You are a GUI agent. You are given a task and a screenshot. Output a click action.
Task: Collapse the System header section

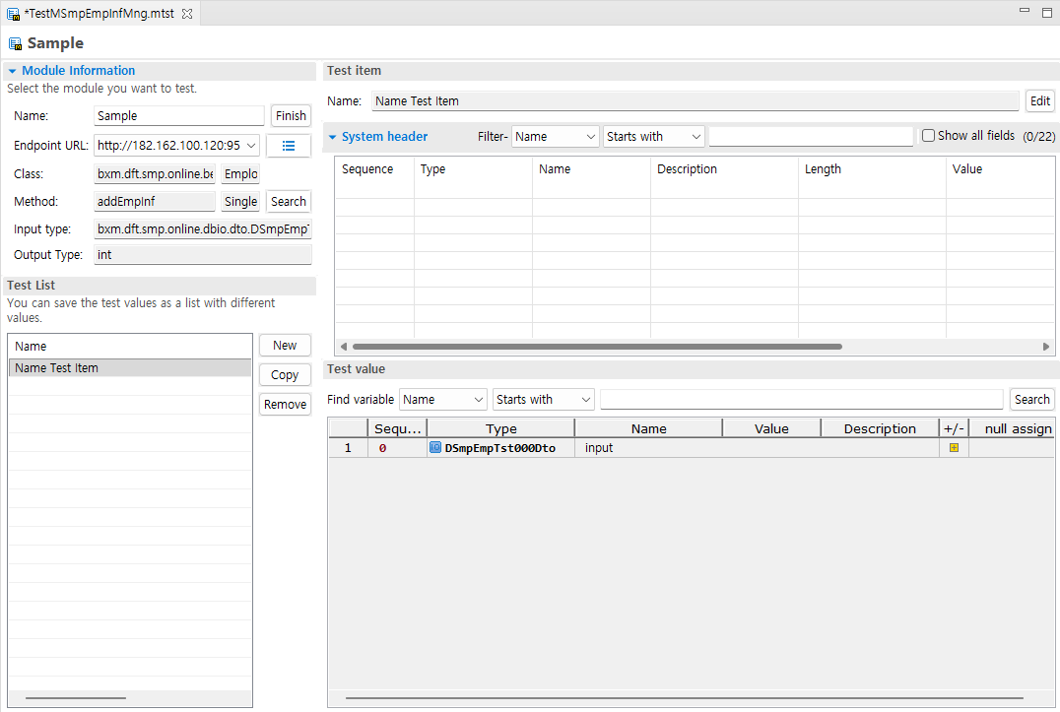332,136
